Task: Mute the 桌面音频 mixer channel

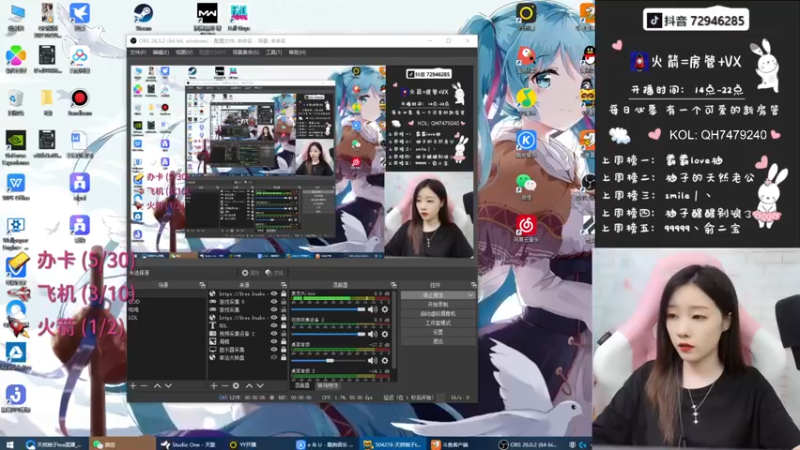Action: point(373,360)
